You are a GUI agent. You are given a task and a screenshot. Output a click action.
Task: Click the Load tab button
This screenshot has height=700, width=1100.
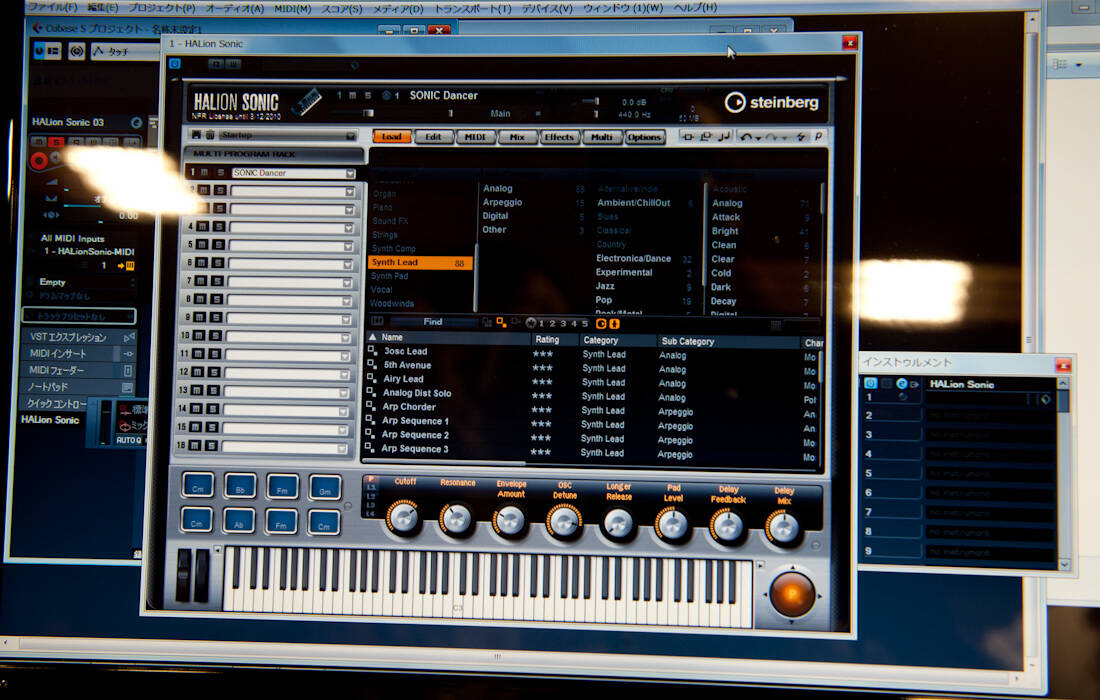coord(391,137)
